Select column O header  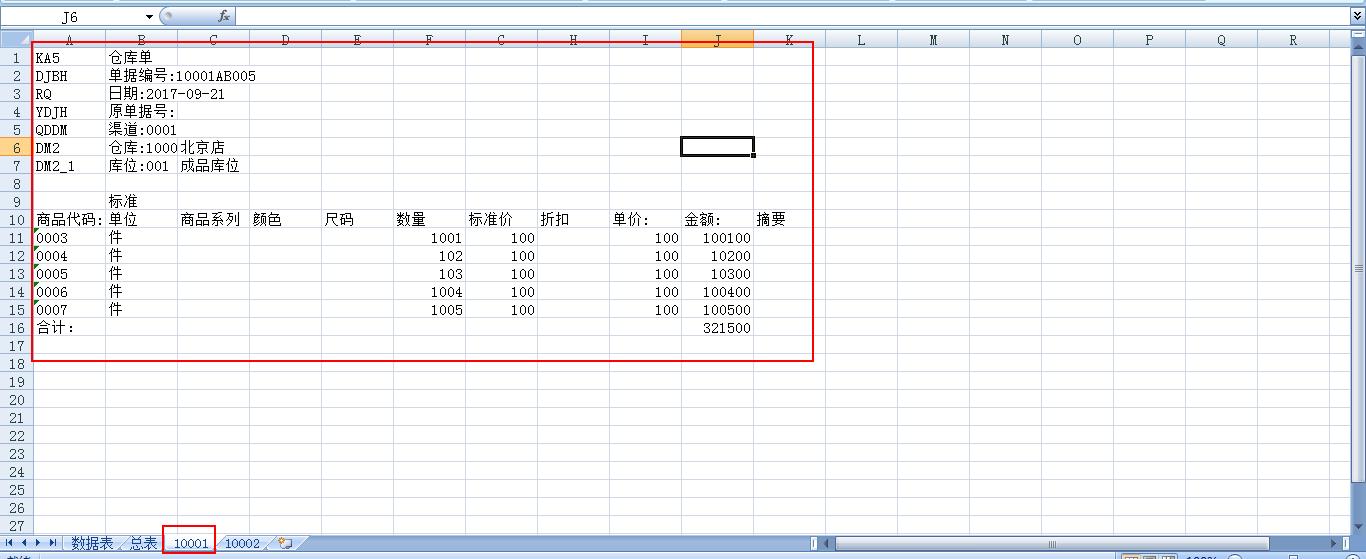(1077, 39)
